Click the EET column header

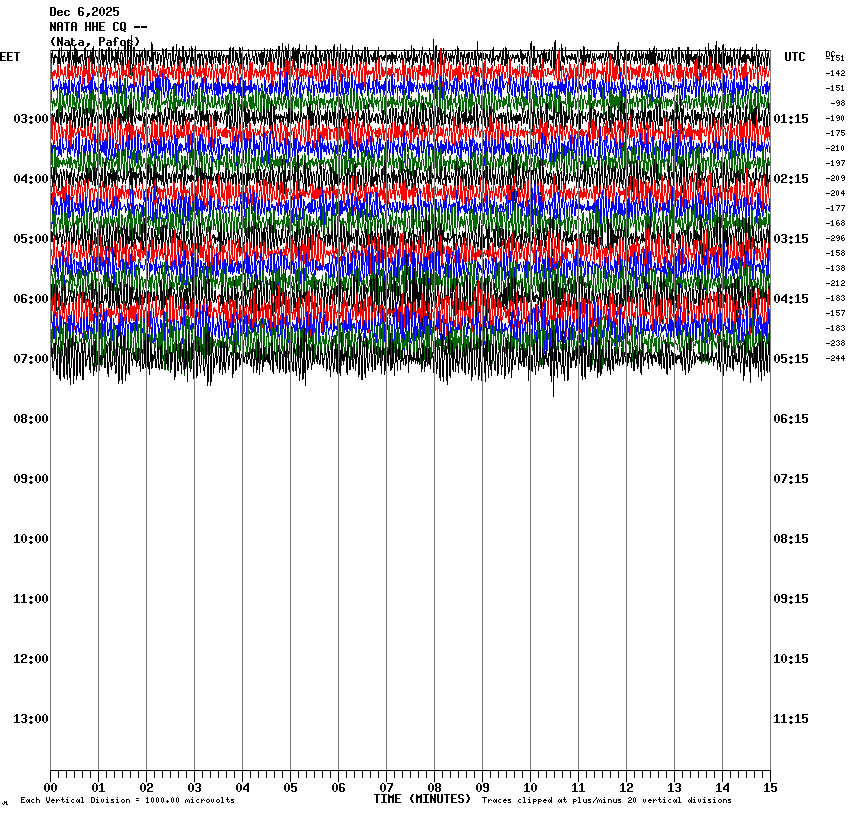10,57
